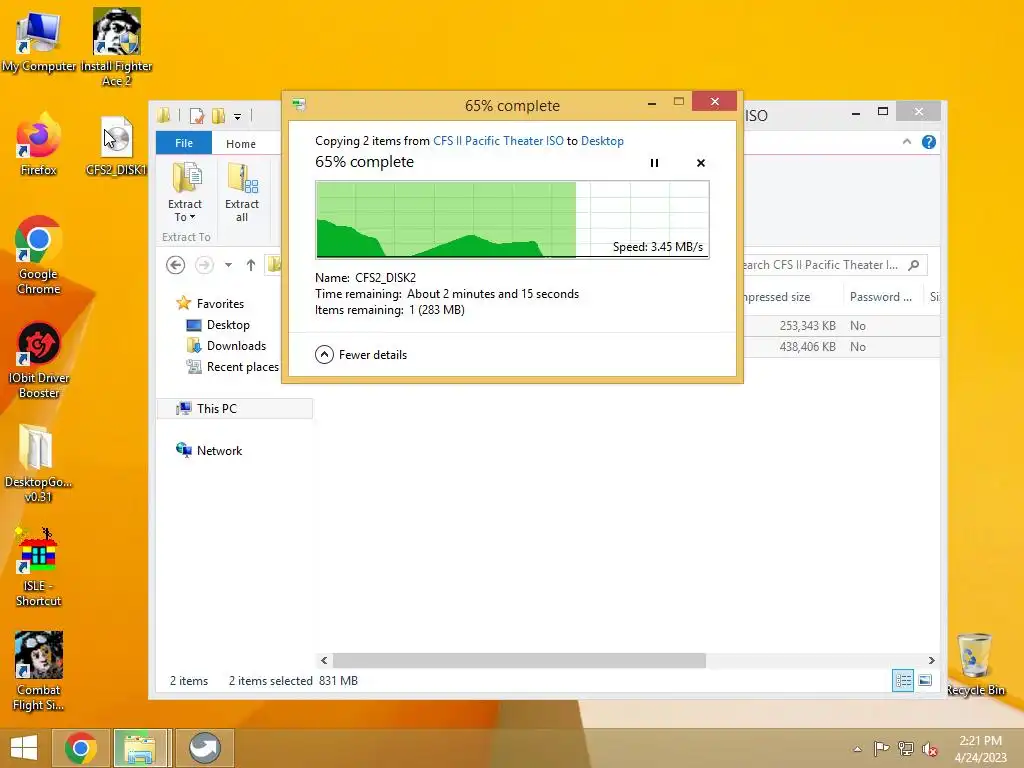Open network tray icon
Image resolution: width=1024 pixels, height=768 pixels.
point(905,749)
